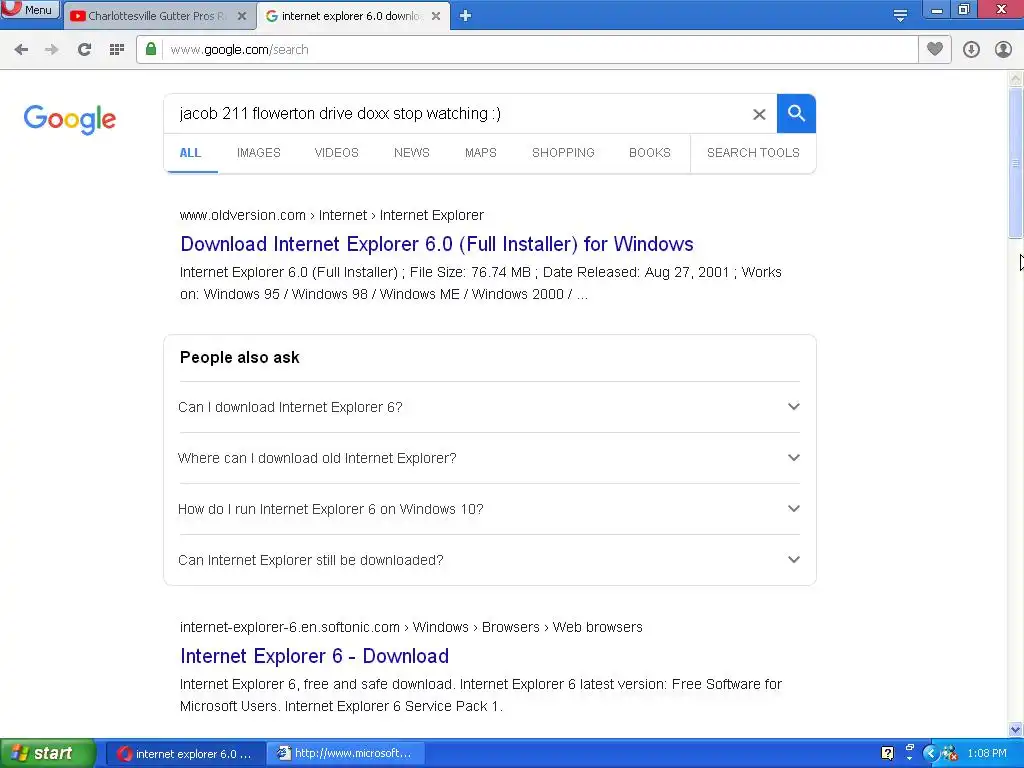Go forward with the forward arrow
The image size is (1024, 768).
pyautogui.click(x=52, y=50)
